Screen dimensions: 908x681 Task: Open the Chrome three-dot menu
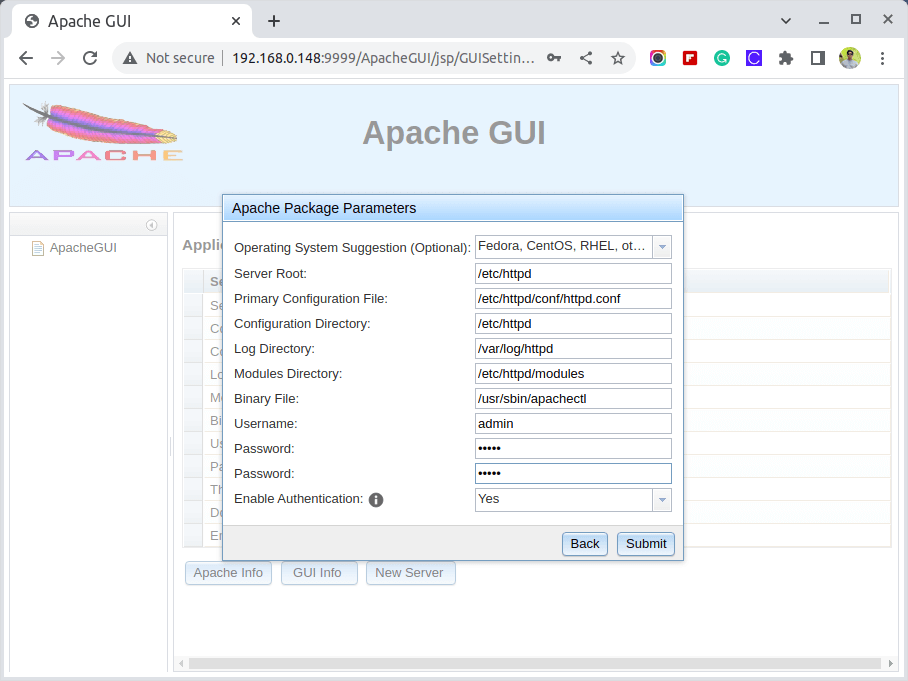[x=882, y=58]
